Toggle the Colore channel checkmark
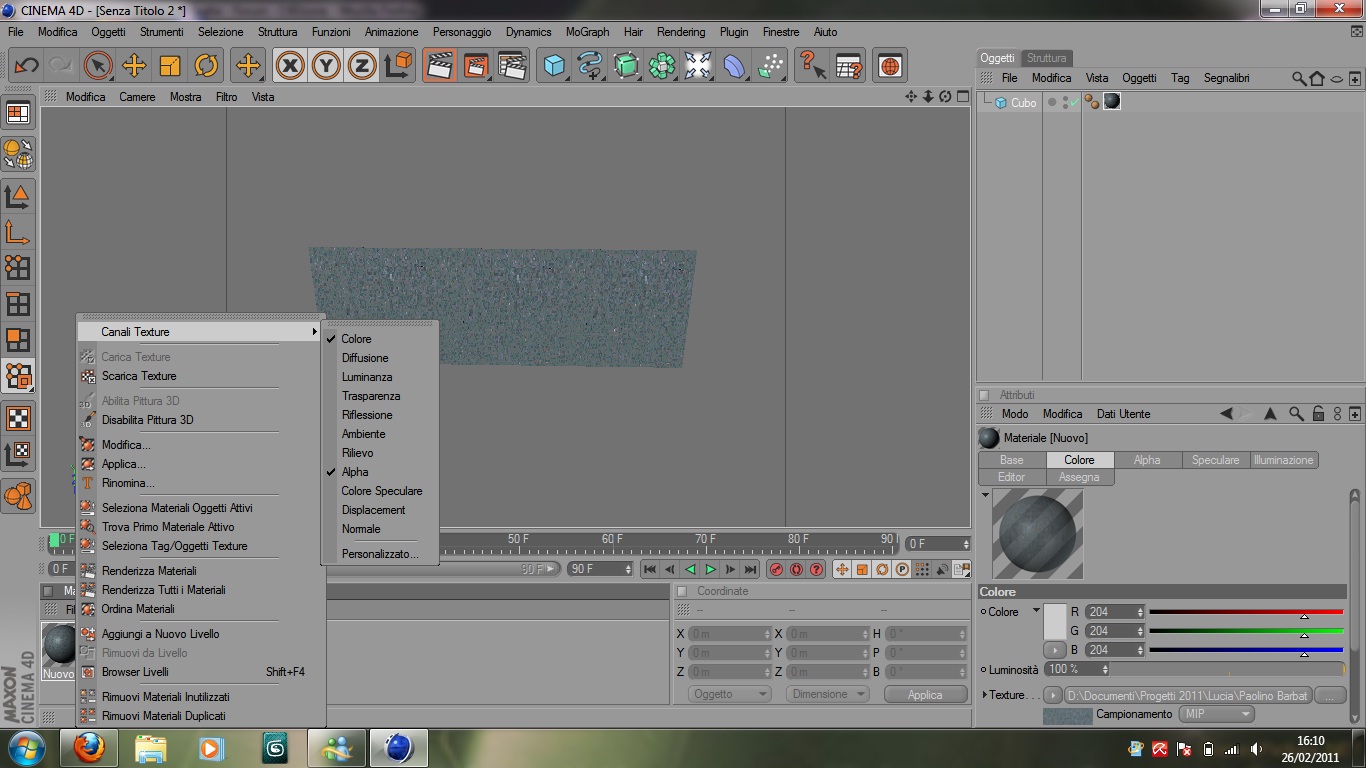Viewport: 1366px width, 768px height. click(356, 339)
